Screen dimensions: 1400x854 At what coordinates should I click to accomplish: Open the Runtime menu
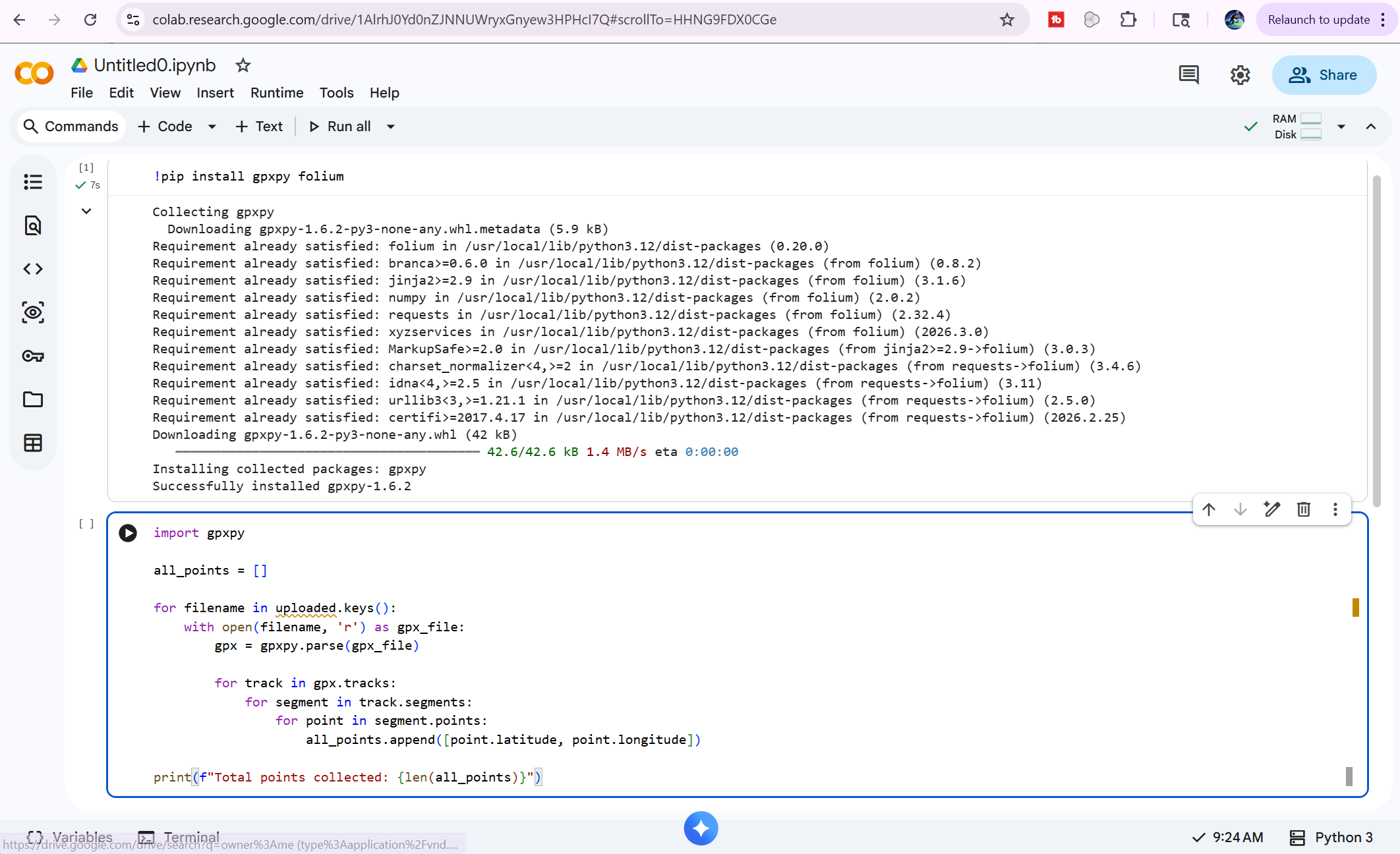(x=277, y=93)
